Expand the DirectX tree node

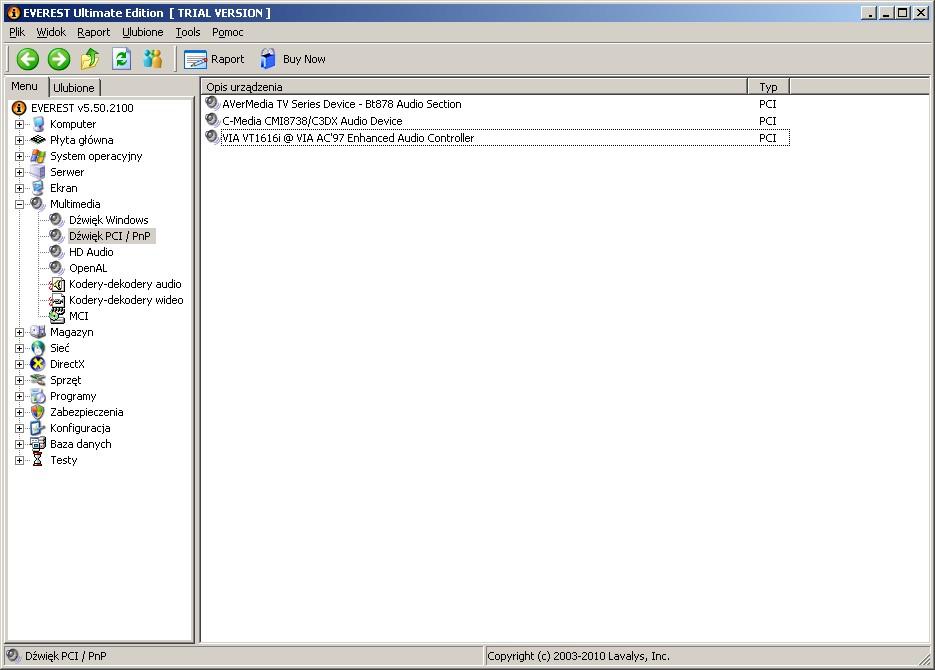(19, 364)
